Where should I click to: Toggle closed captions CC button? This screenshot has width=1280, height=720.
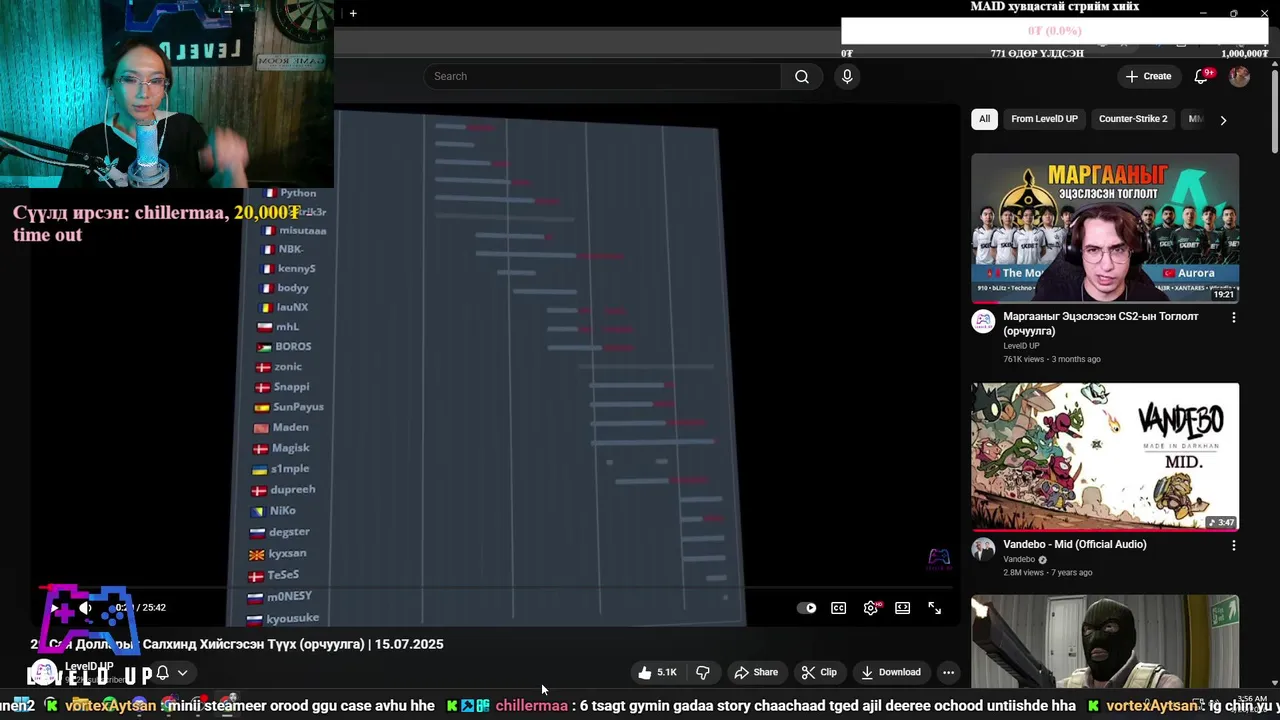[x=838, y=608]
